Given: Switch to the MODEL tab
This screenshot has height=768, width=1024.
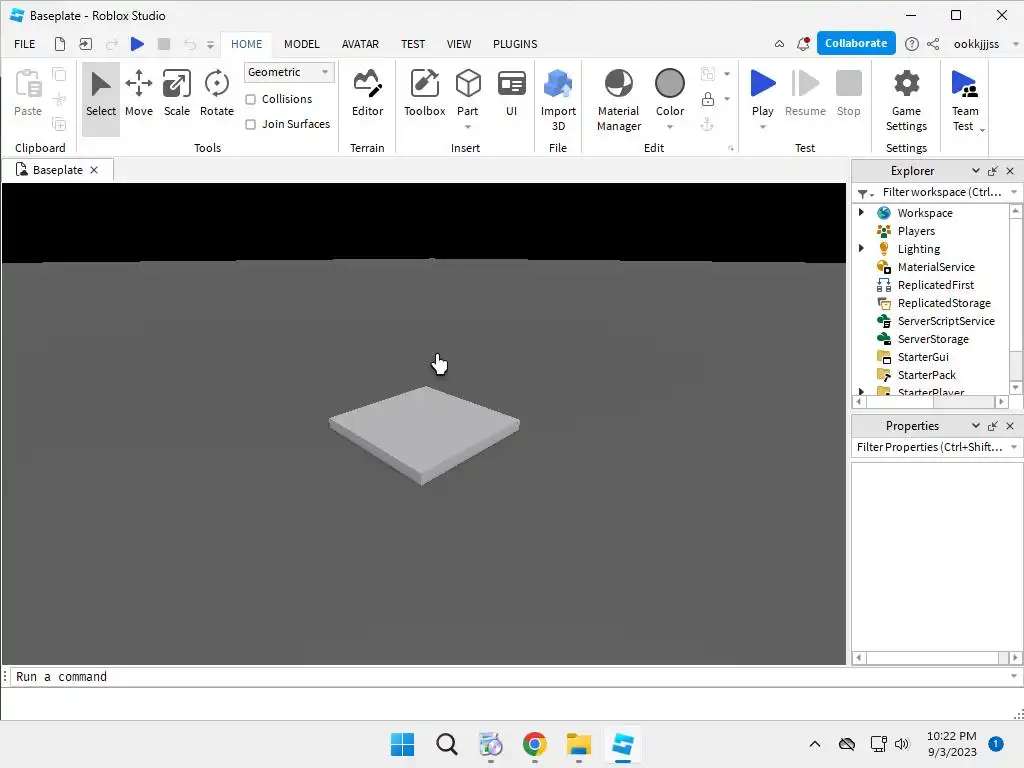Looking at the screenshot, I should point(302,44).
